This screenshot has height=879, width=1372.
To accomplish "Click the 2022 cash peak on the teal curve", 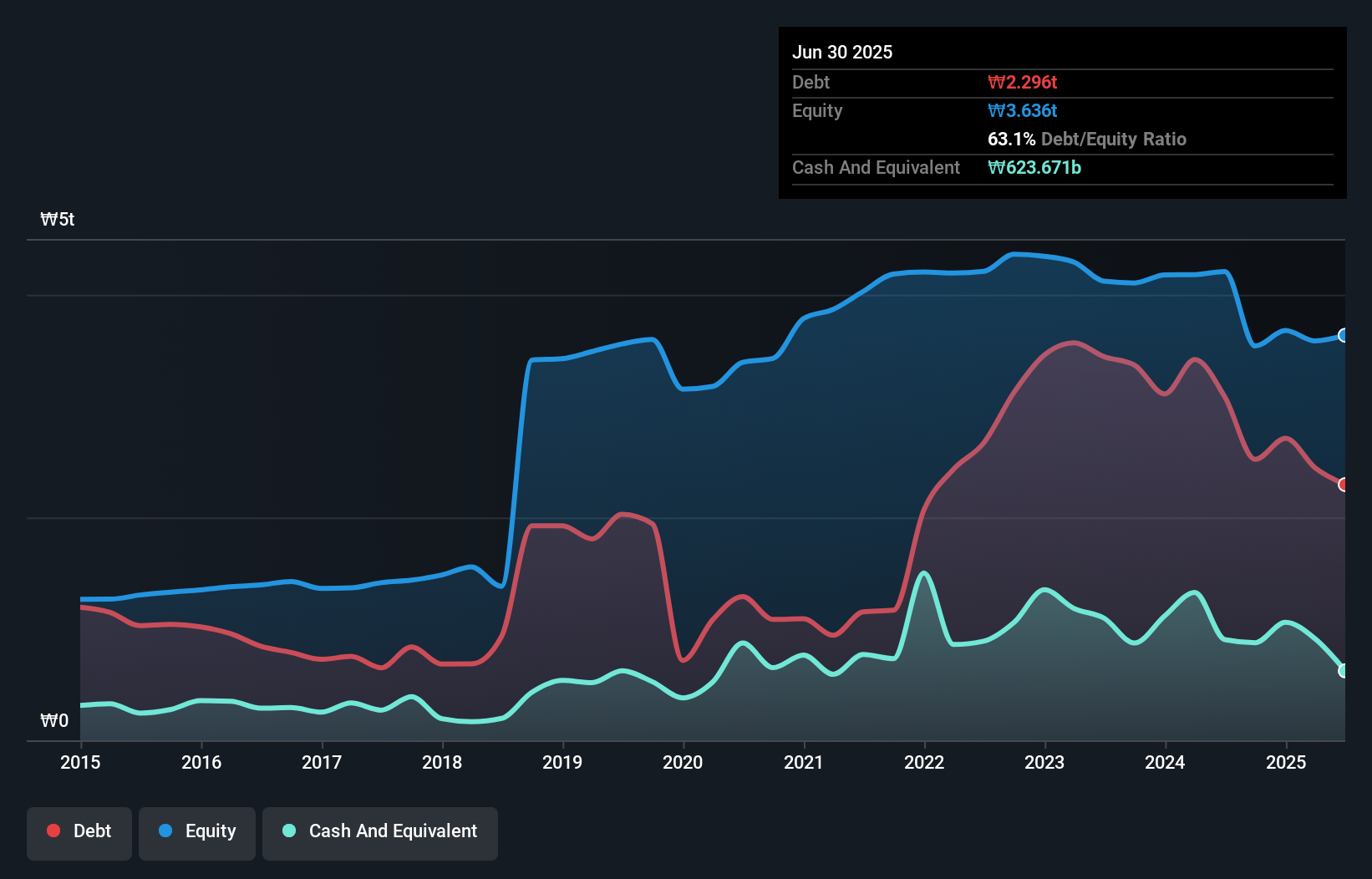I will point(923,573).
